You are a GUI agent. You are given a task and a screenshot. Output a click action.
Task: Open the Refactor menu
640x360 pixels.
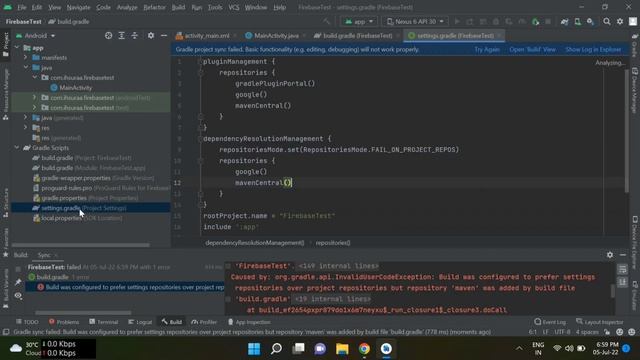tap(154, 7)
